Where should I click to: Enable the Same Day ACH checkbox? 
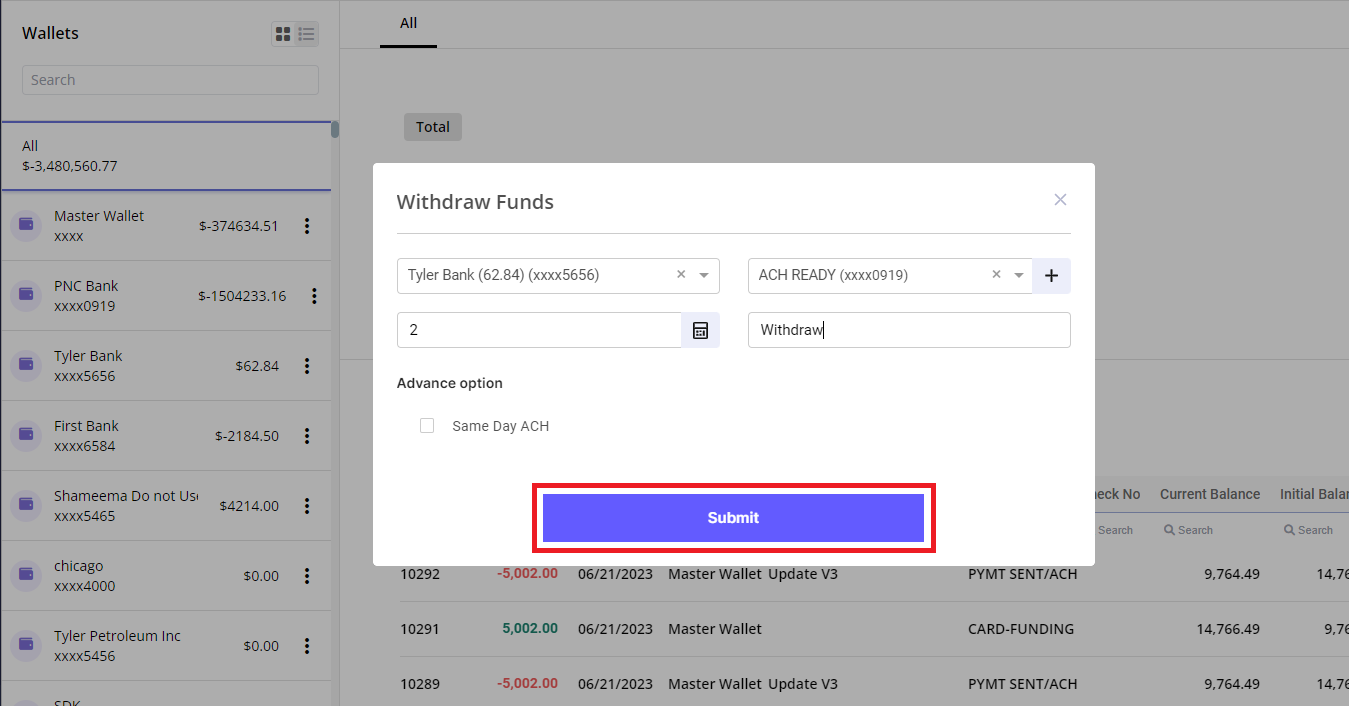pos(427,426)
